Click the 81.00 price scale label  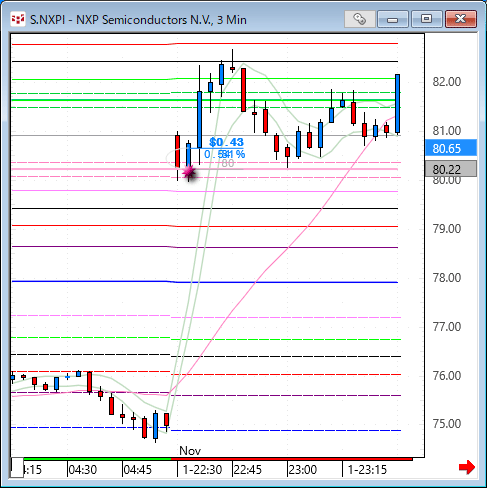(x=447, y=131)
